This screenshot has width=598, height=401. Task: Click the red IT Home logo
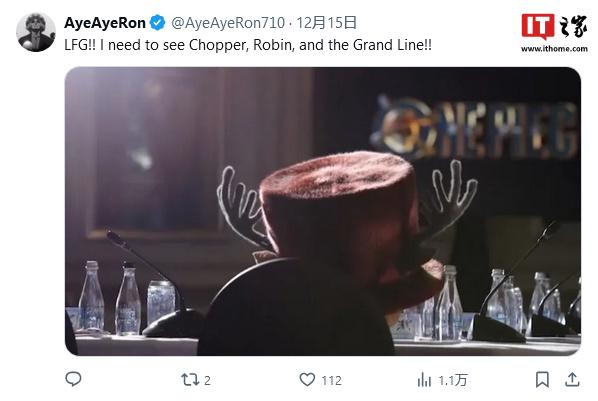538,26
